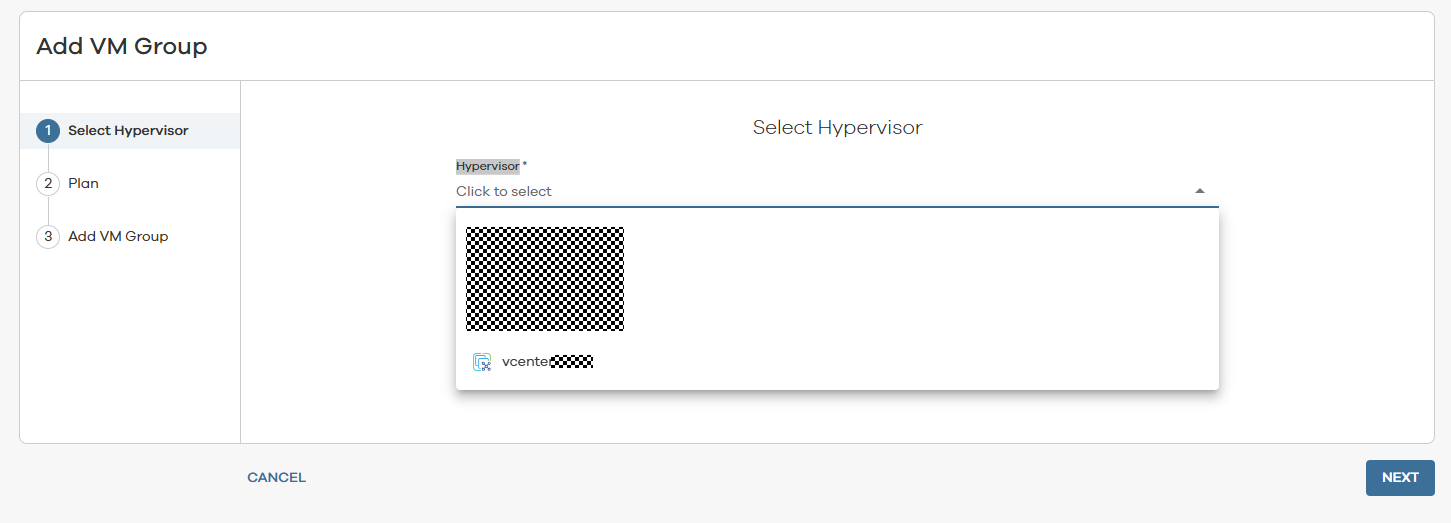The width and height of the screenshot is (1451, 523).
Task: Click the 'Select Hypervisor' main panel heading
Action: [x=837, y=128]
